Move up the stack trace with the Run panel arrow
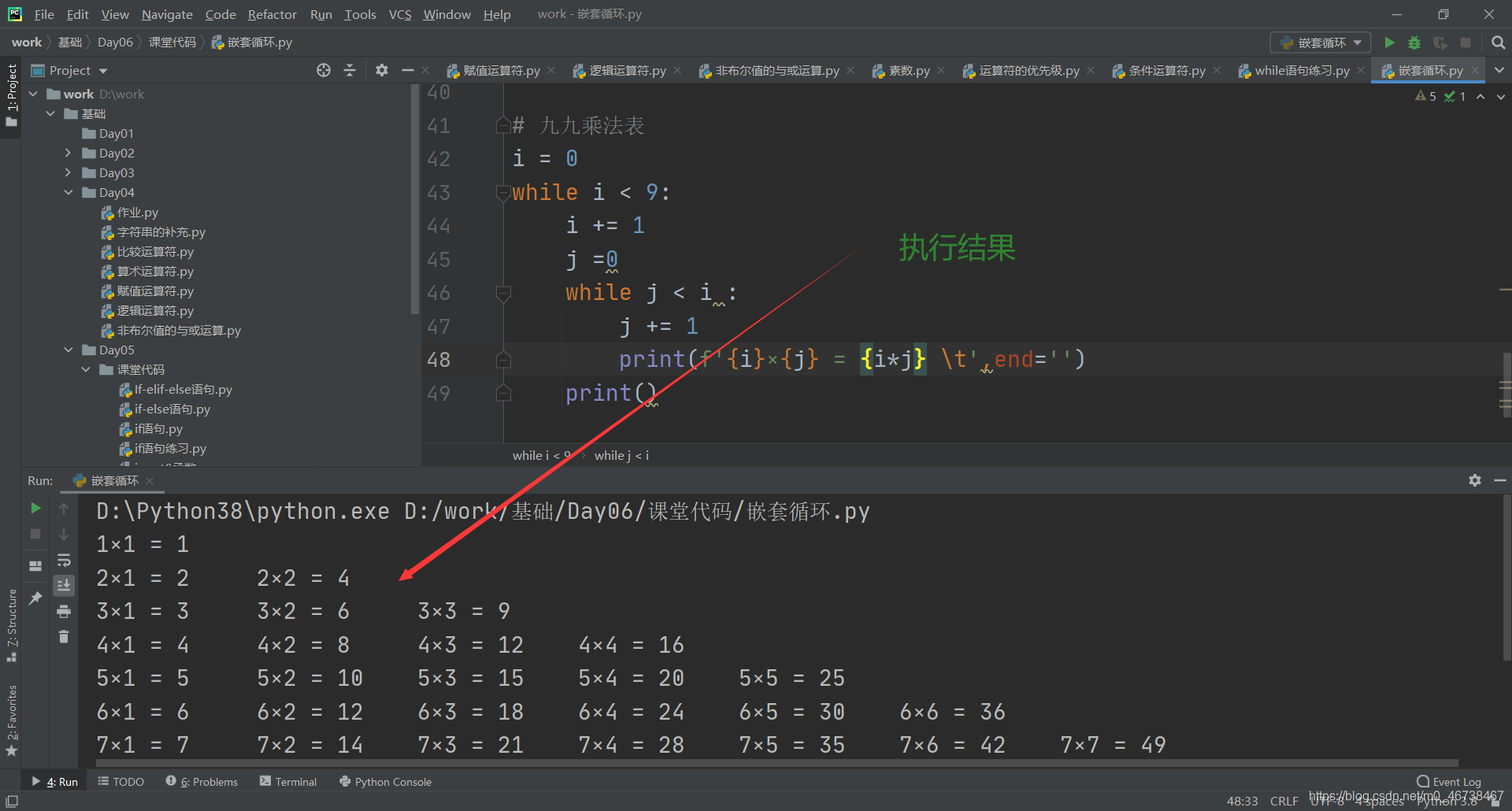1512x811 pixels. (64, 509)
